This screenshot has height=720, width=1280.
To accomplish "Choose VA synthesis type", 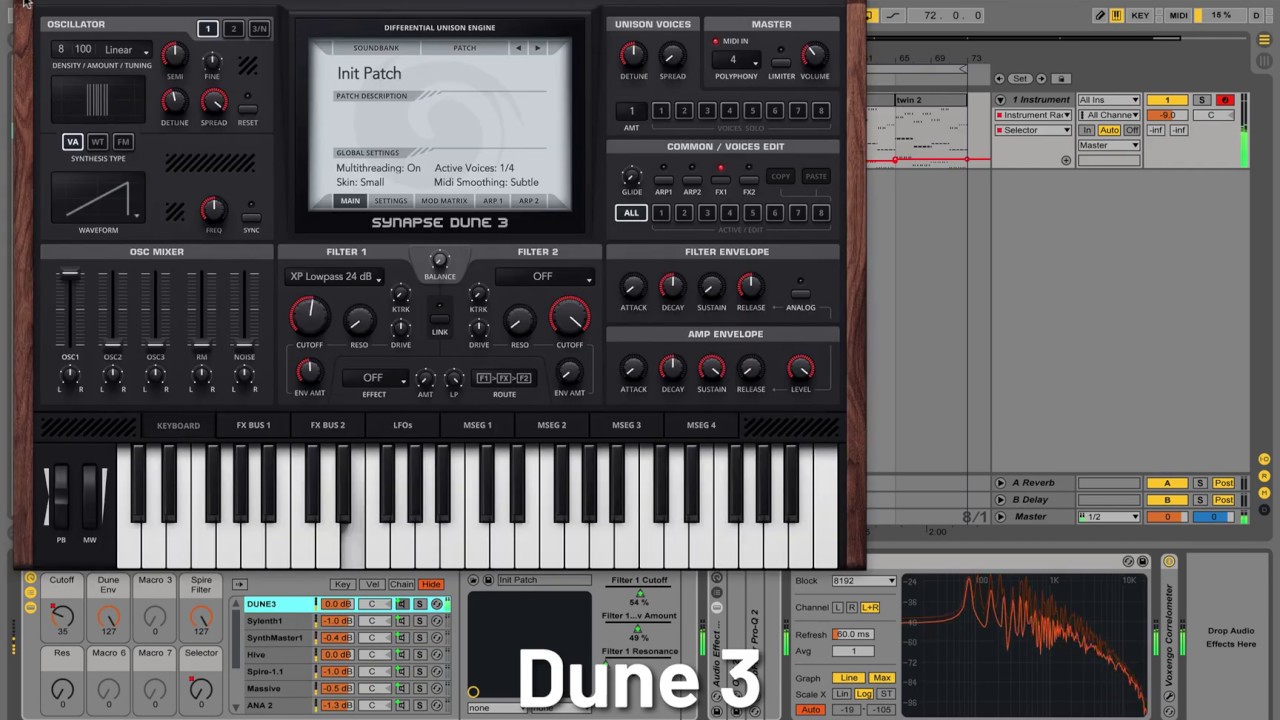I will [72, 142].
